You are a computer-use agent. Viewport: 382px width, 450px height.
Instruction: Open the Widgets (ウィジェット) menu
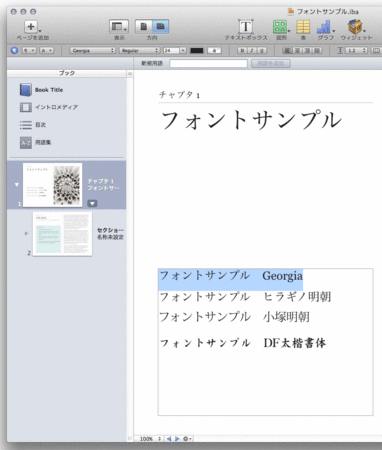(355, 27)
